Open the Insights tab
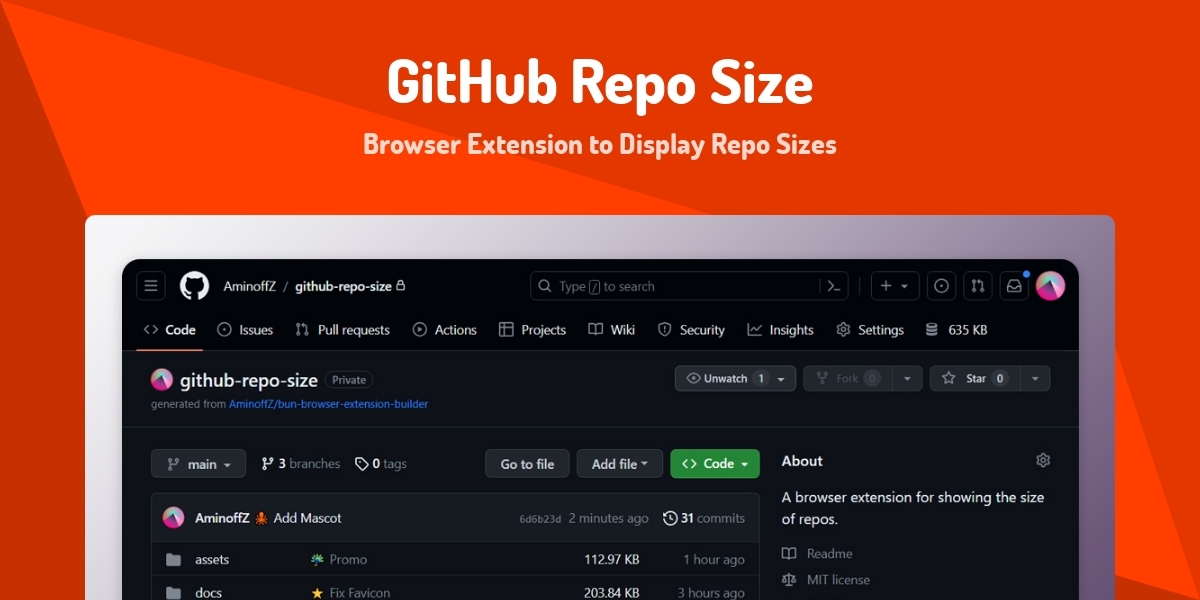 pyautogui.click(x=780, y=330)
